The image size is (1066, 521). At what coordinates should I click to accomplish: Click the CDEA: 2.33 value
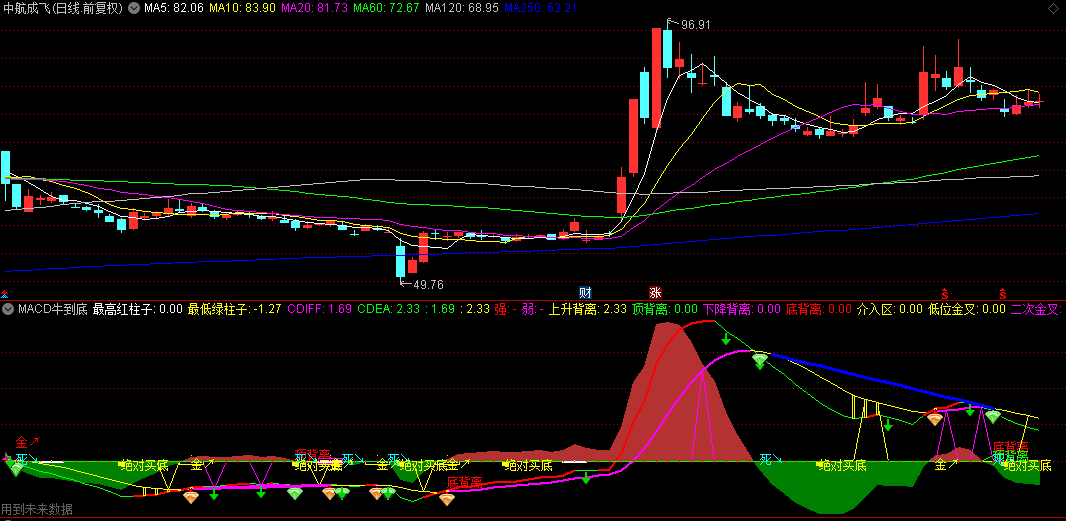pos(389,310)
